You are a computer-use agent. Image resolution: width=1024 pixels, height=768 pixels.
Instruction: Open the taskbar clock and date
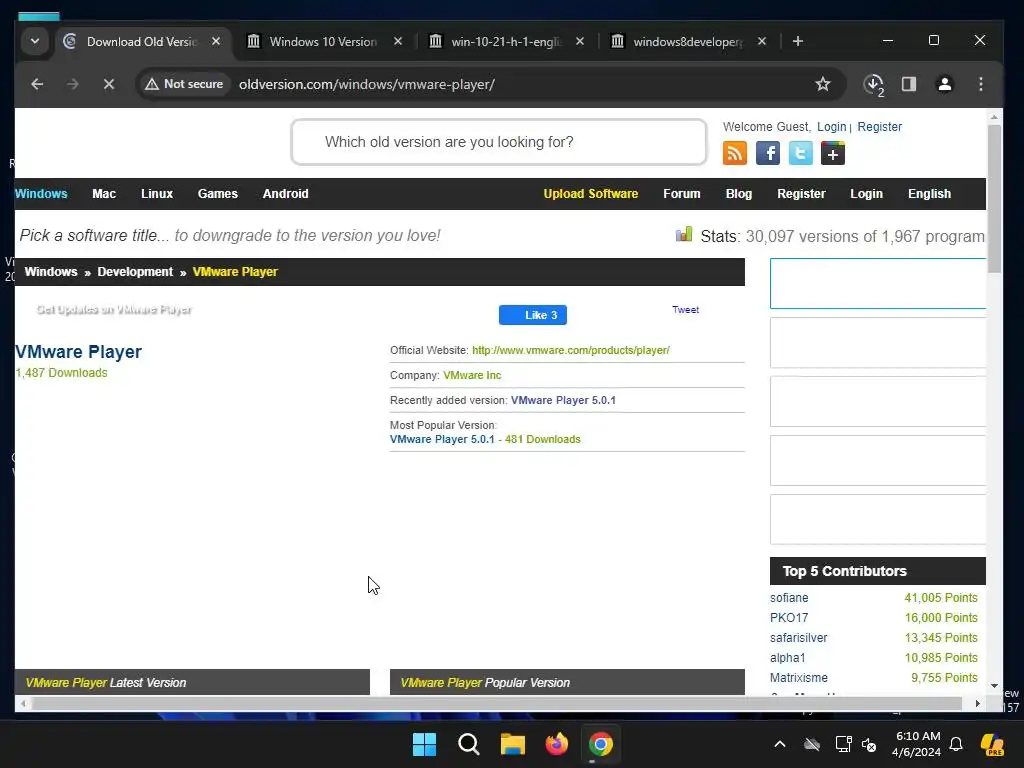916,744
